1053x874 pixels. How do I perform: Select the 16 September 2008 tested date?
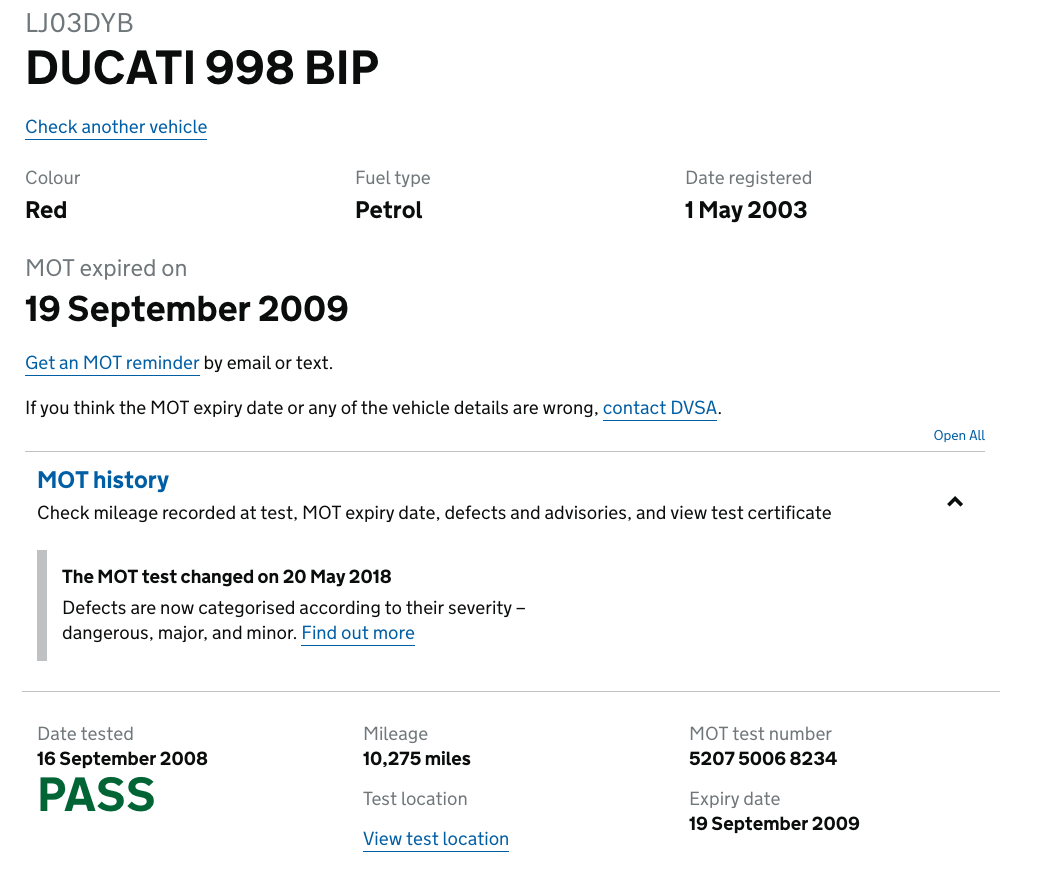click(122, 759)
